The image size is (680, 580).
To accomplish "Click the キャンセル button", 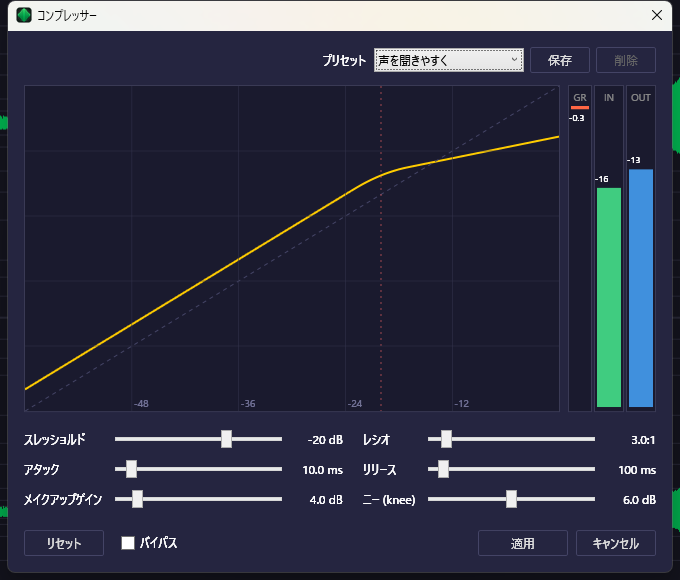I will (616, 543).
